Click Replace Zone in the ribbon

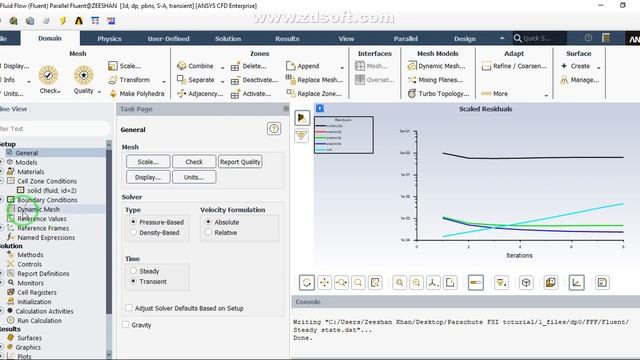click(314, 93)
